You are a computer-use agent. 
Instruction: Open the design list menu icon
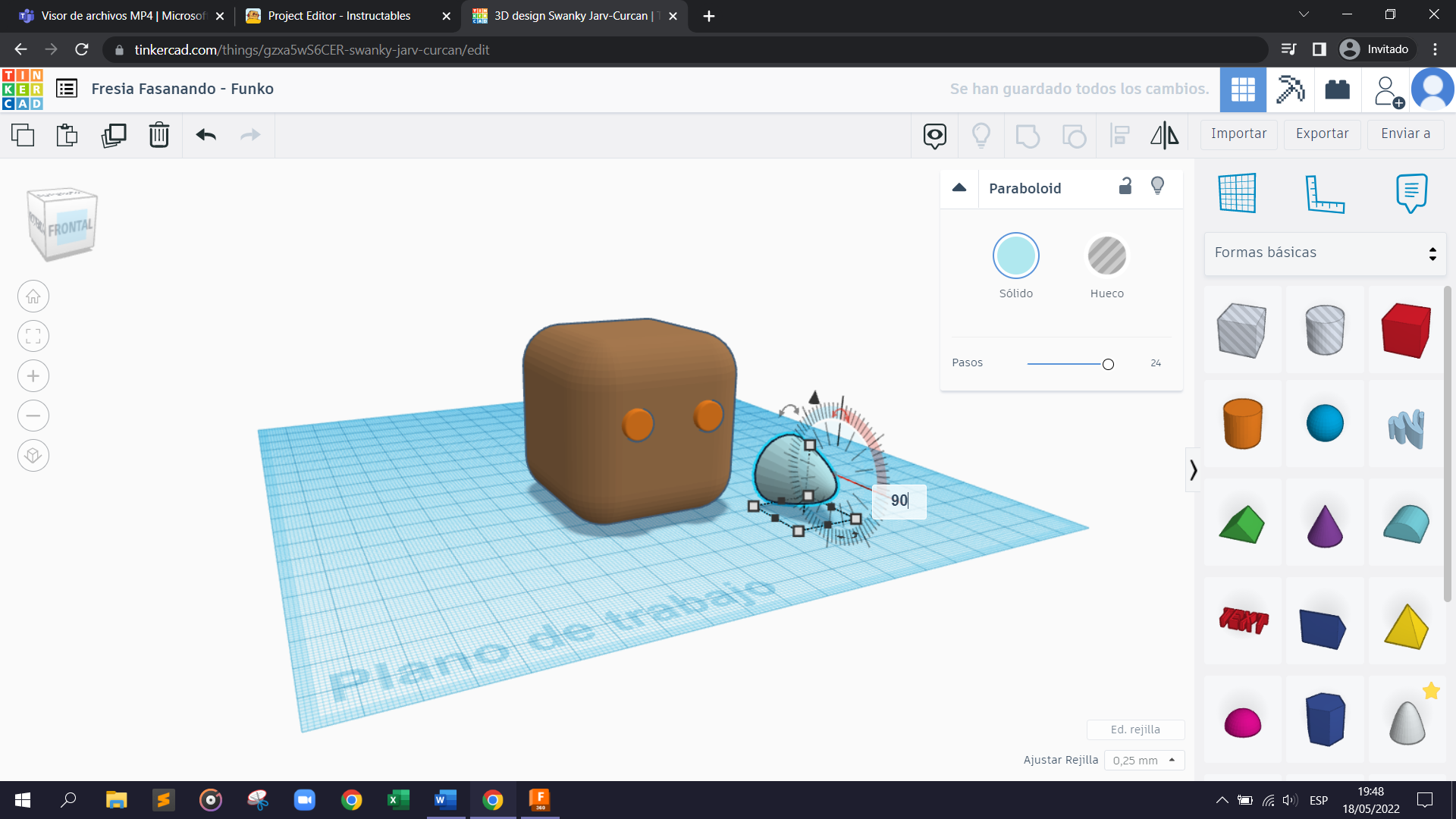coord(67,89)
